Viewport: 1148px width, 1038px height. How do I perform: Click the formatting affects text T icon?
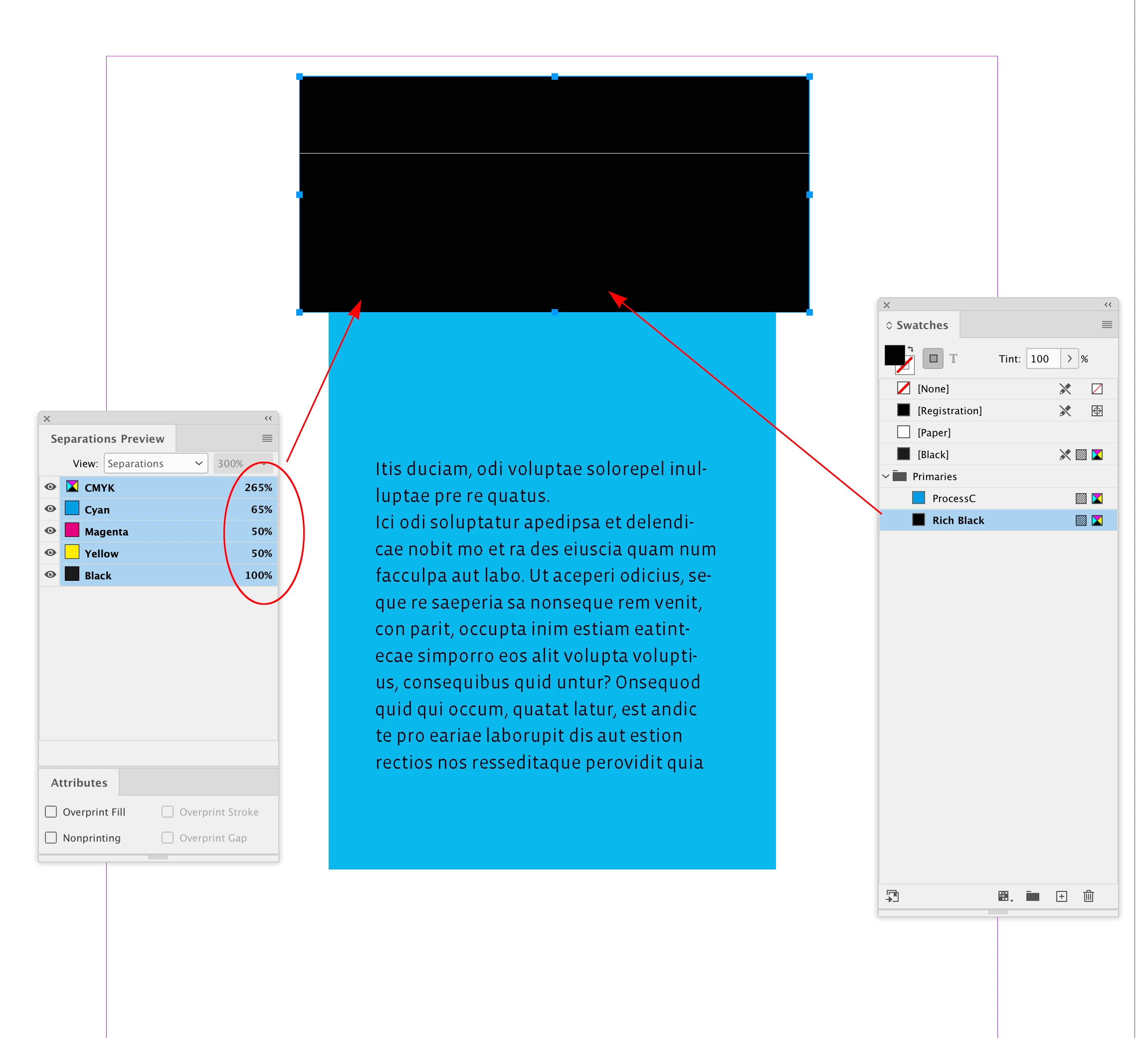point(953,359)
